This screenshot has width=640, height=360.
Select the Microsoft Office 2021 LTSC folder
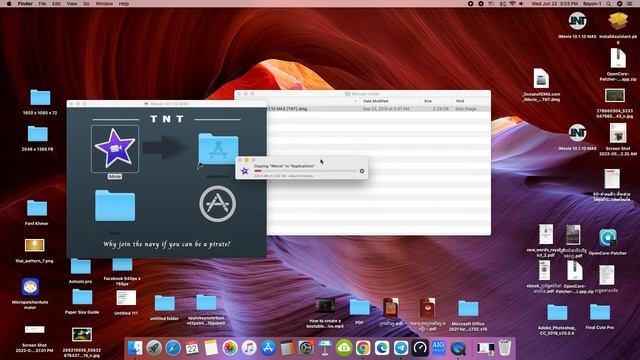[x=468, y=309]
